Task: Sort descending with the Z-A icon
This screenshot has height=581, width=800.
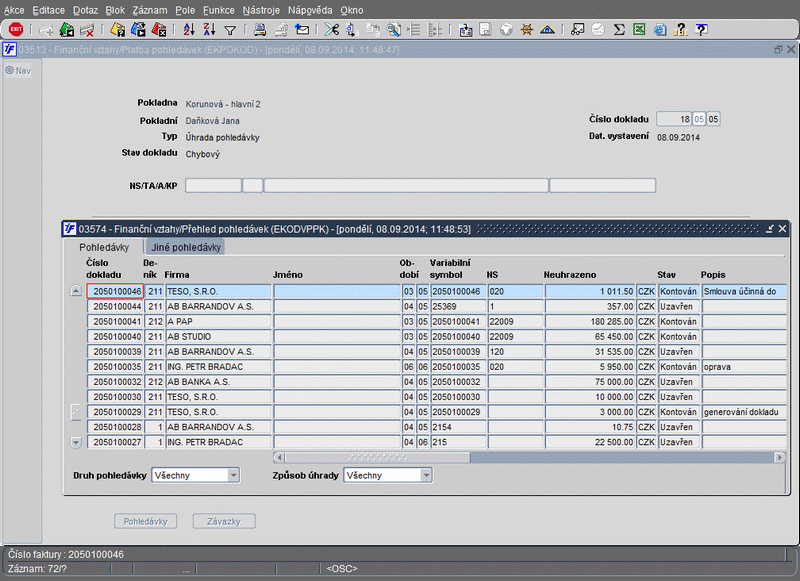Action: 209,30
